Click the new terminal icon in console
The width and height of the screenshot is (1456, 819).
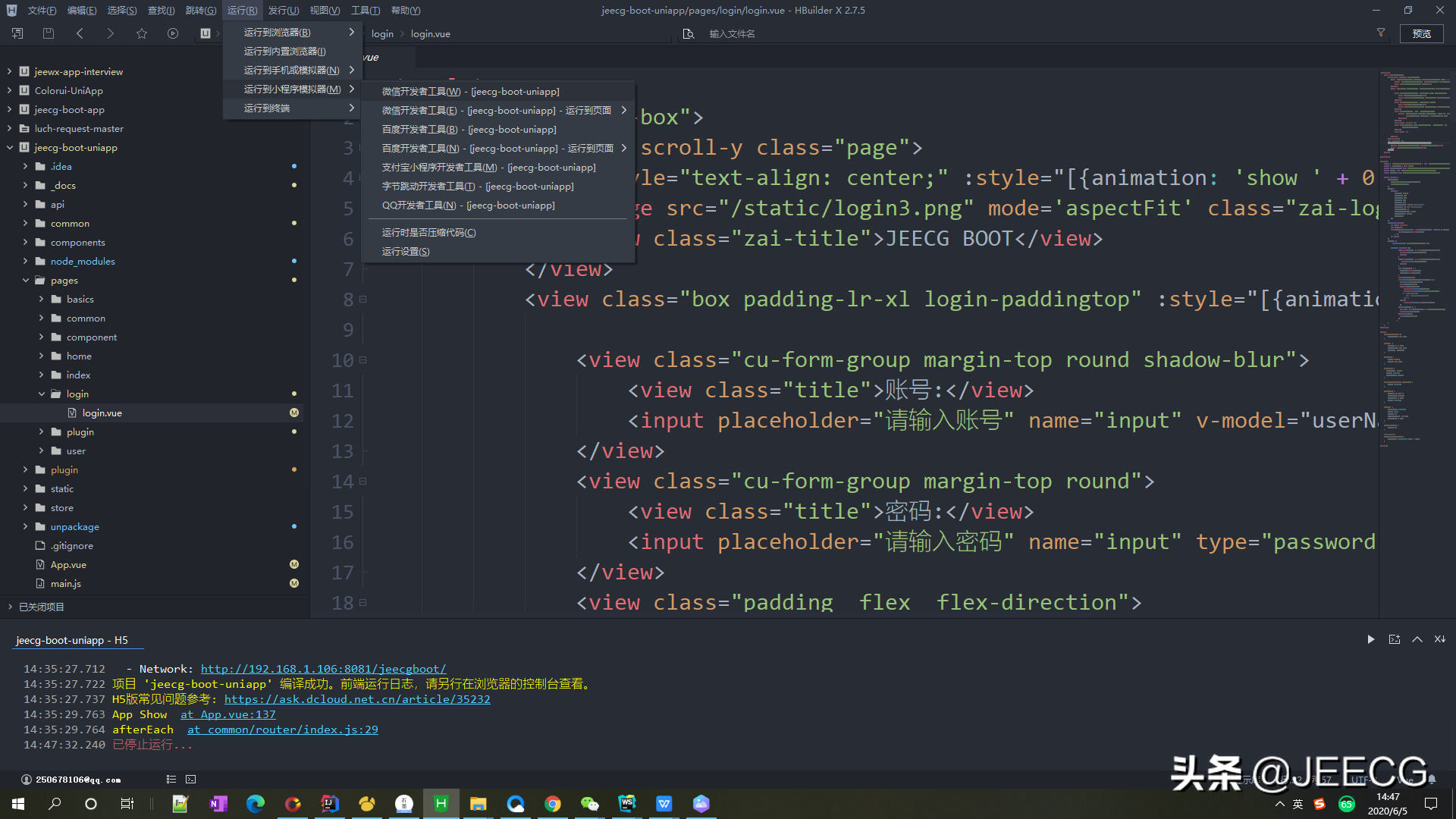point(1395,639)
